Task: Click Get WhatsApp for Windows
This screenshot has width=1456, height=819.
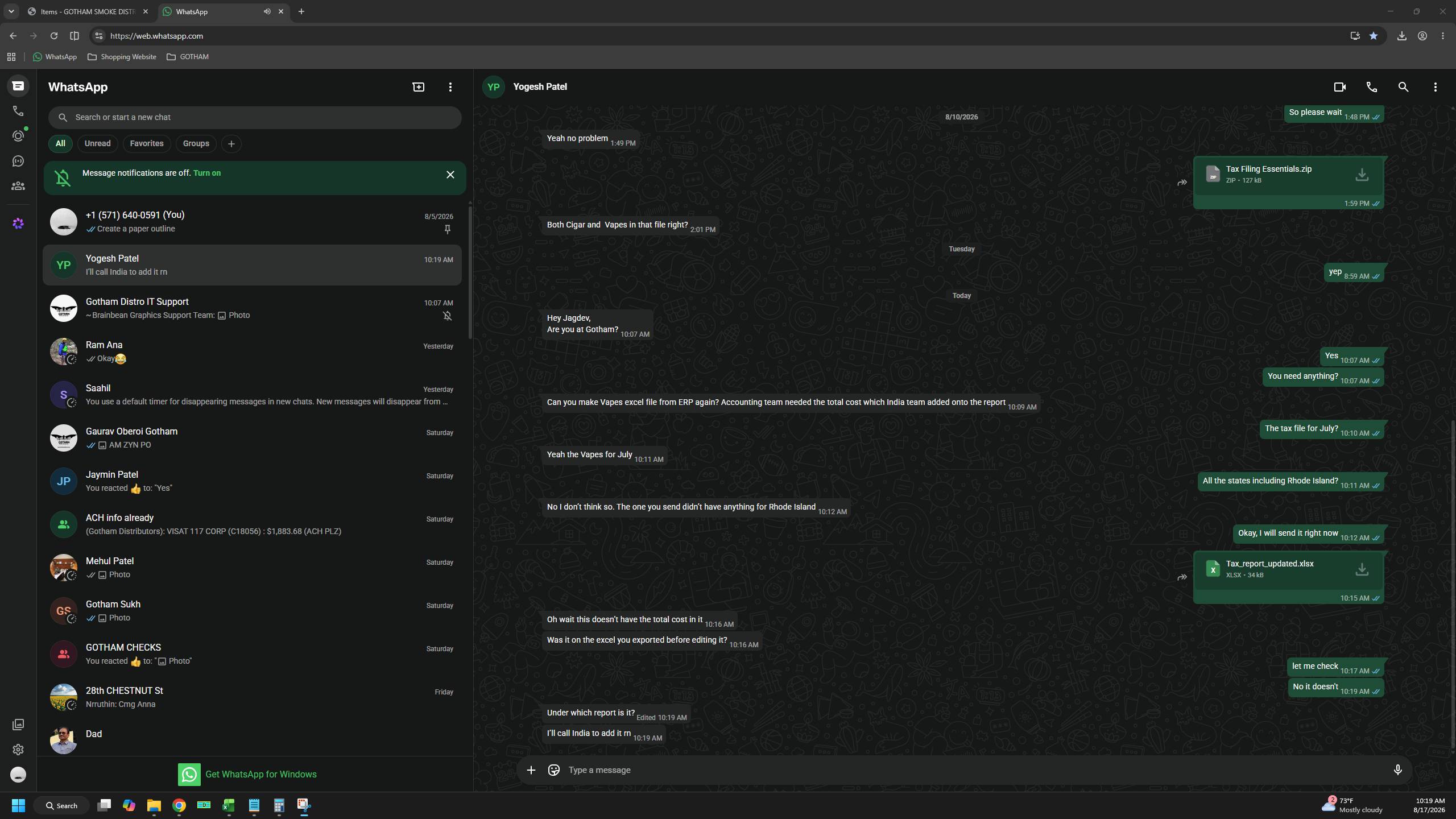Action: pyautogui.click(x=247, y=774)
